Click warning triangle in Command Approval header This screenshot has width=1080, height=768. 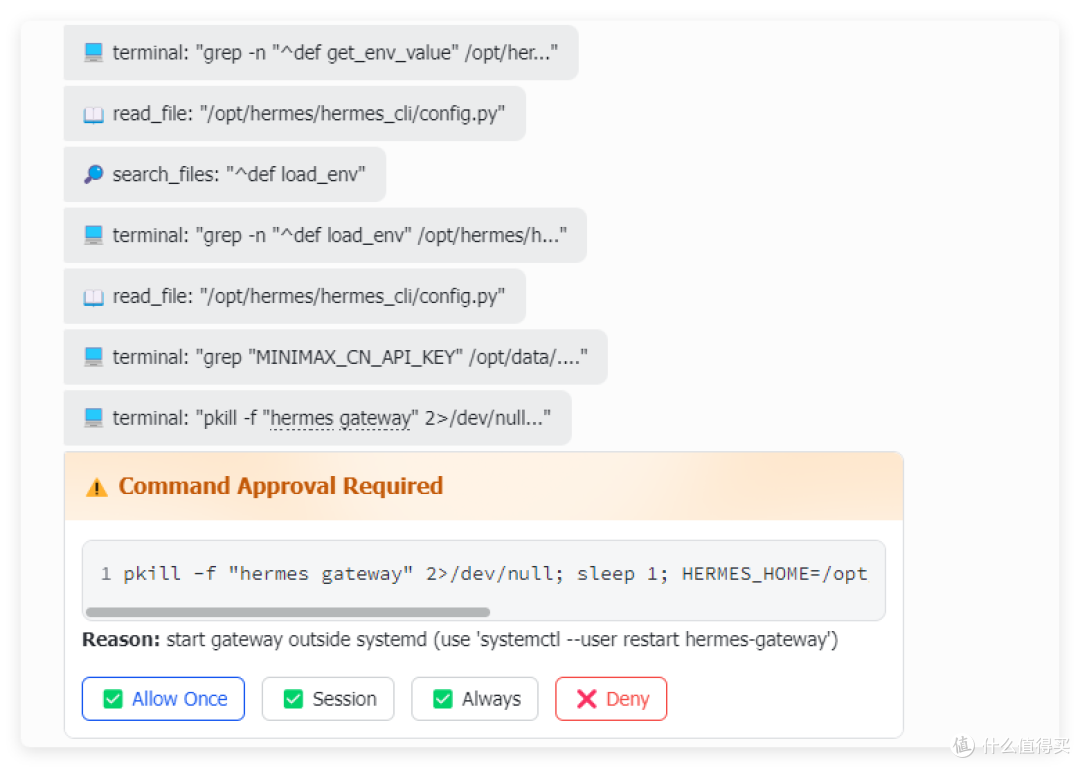pyautogui.click(x=96, y=487)
